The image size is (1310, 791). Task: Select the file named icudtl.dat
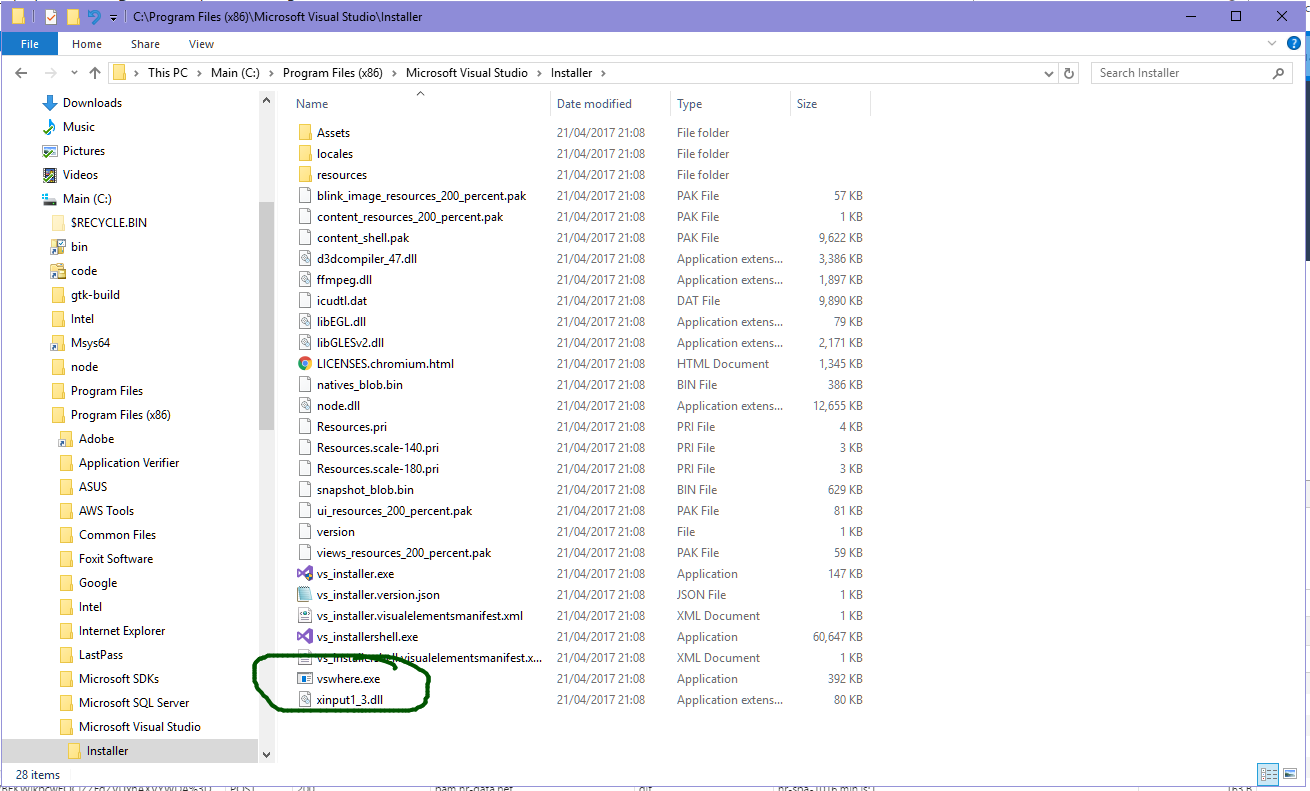pyautogui.click(x=342, y=301)
